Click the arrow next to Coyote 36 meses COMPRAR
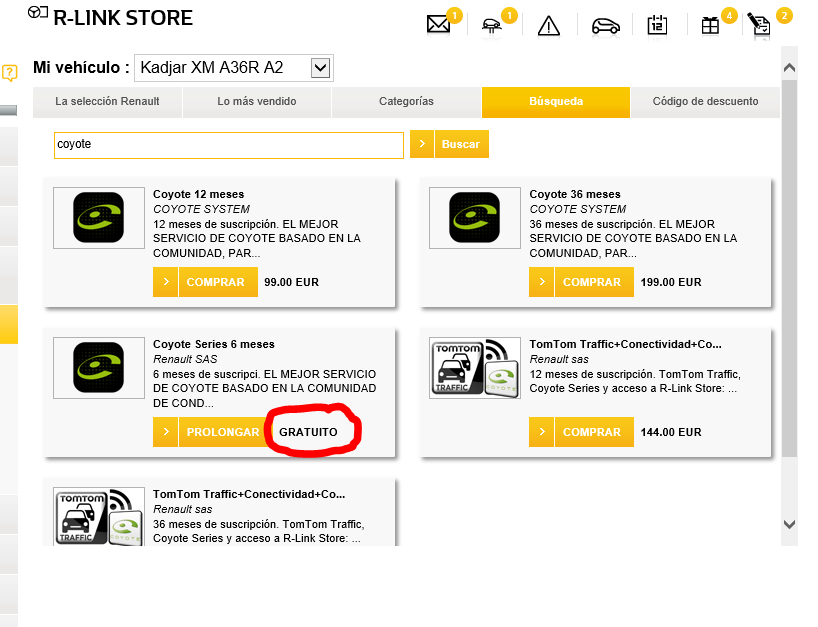 pos(542,282)
